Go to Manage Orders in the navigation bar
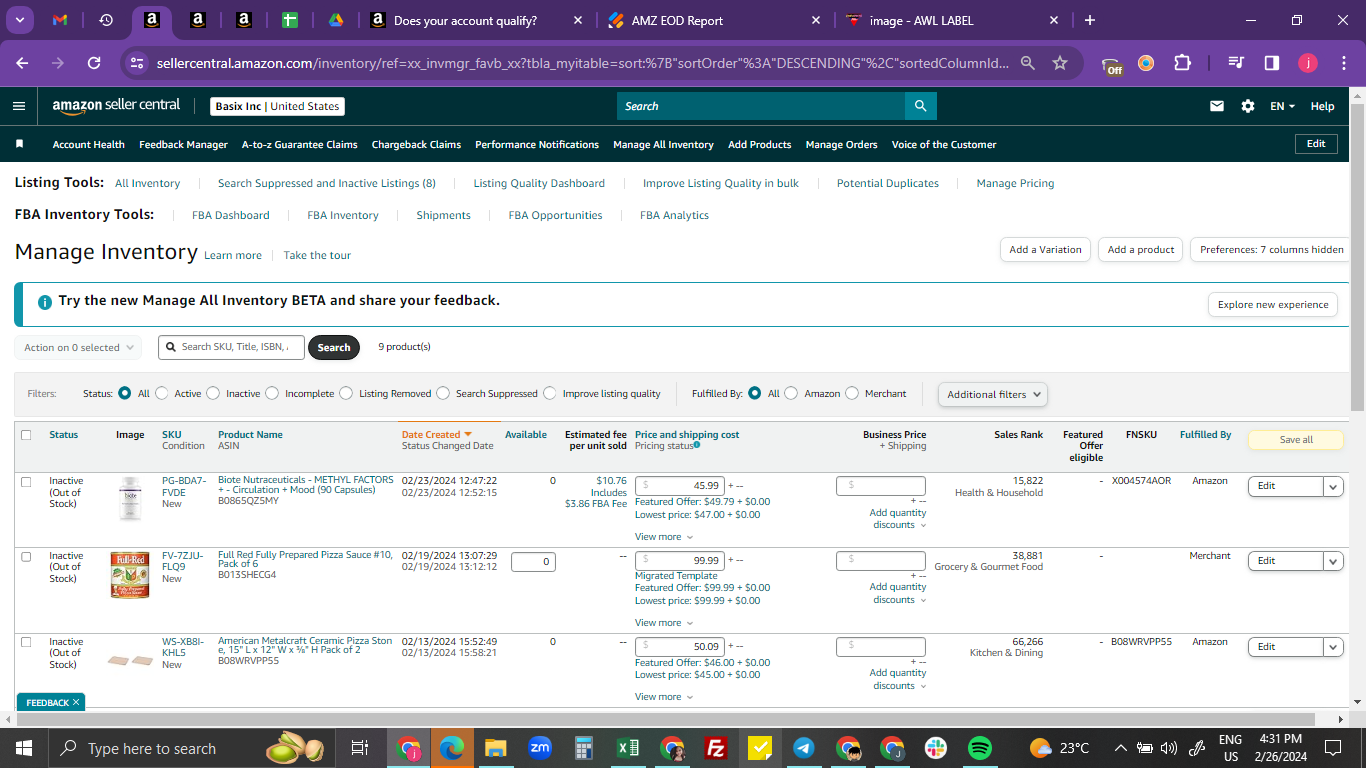1366x768 pixels. click(841, 145)
